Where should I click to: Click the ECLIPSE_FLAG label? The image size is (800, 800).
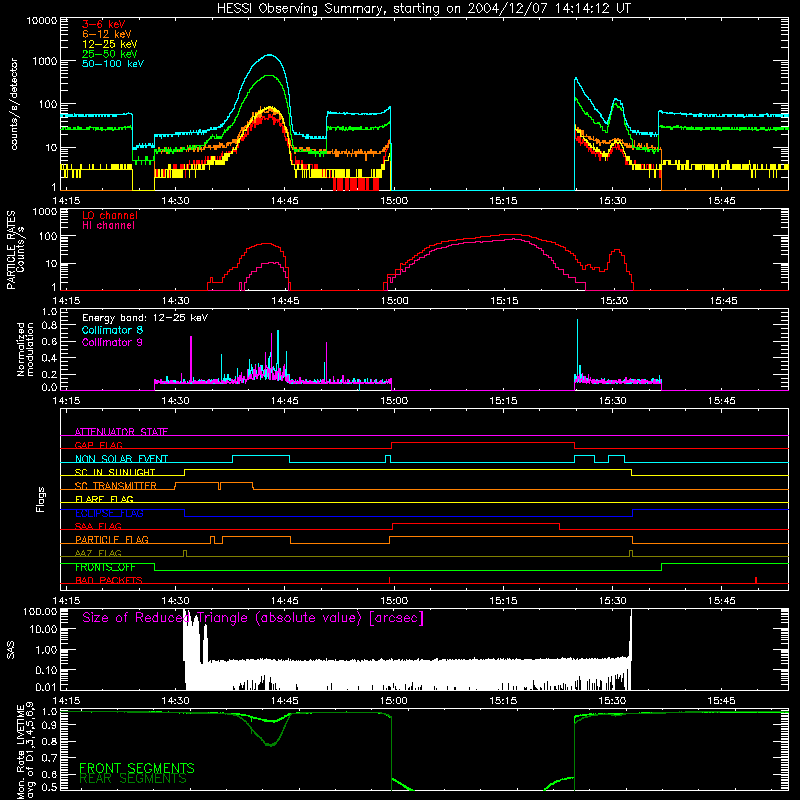(109, 513)
